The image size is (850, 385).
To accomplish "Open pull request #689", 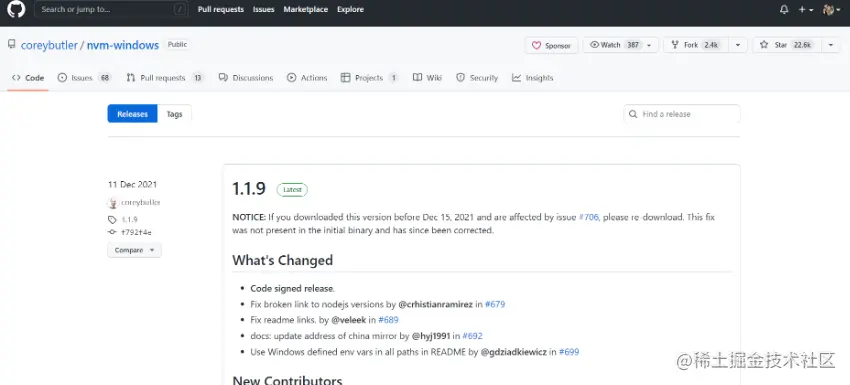I will [388, 320].
